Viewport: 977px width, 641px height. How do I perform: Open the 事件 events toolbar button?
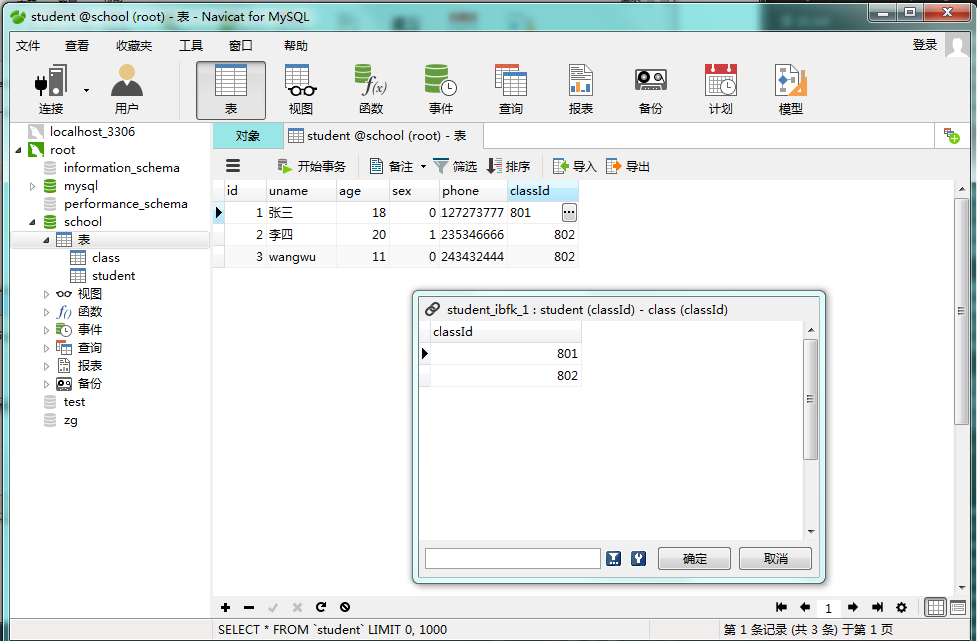coord(441,90)
